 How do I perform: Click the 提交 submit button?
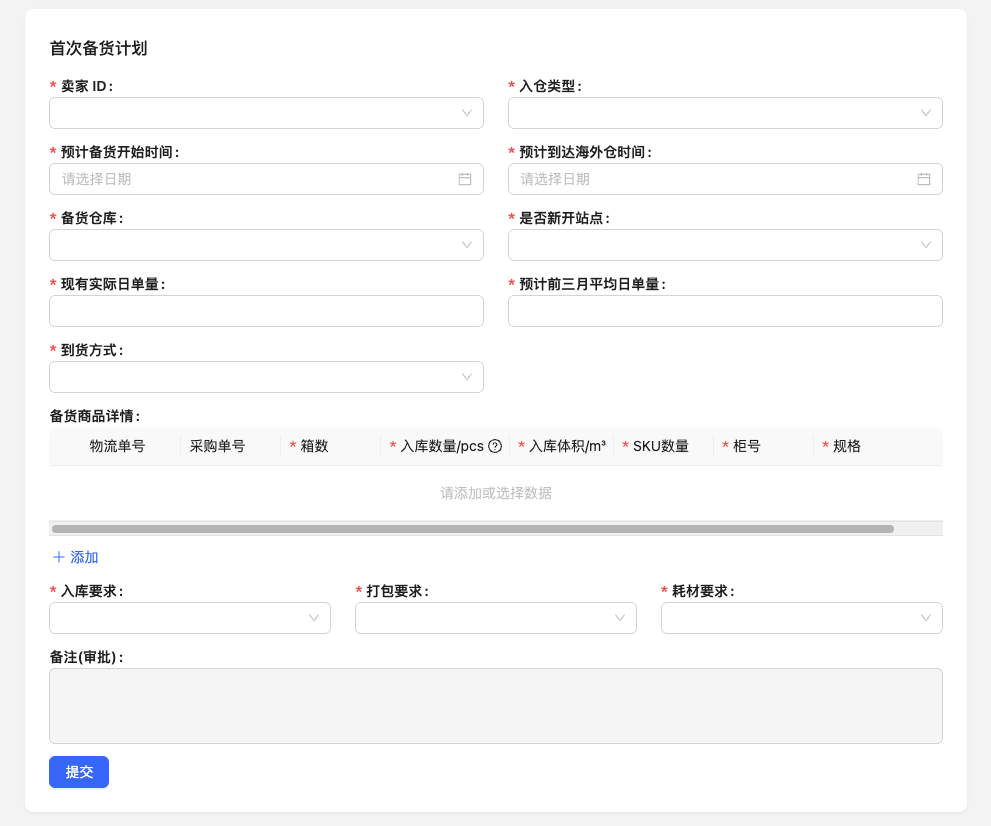pyautogui.click(x=79, y=772)
